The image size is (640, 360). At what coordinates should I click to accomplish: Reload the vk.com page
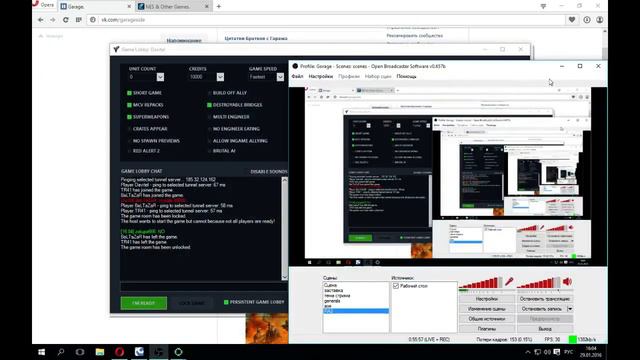click(x=65, y=20)
